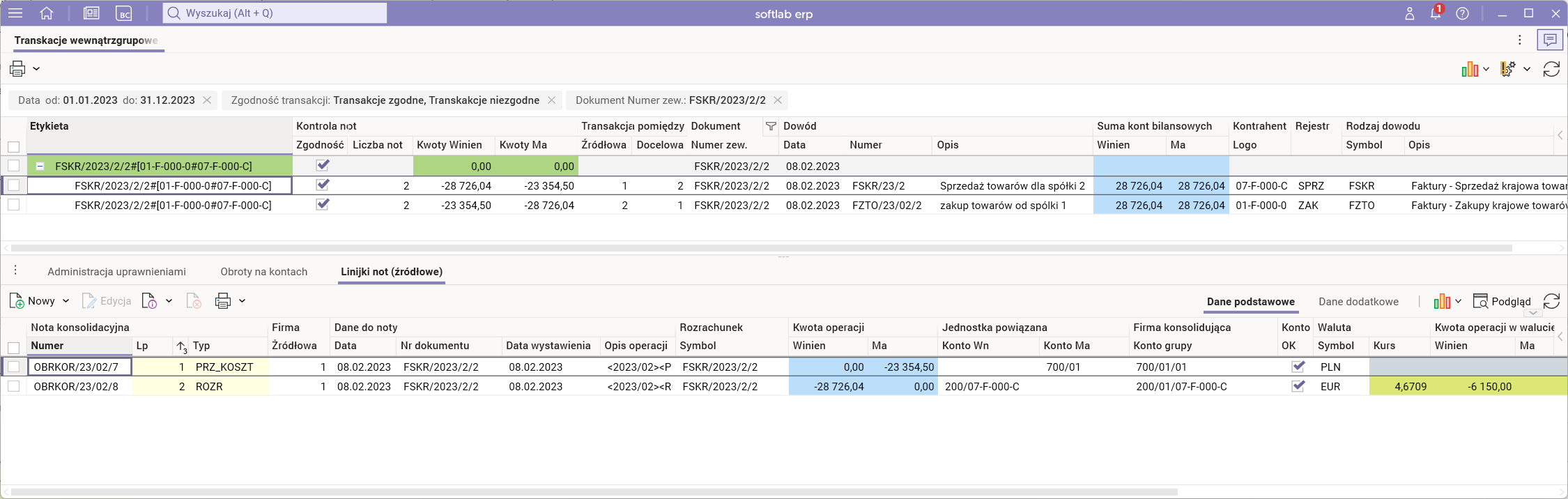This screenshot has height=499, width=1568.
Task: Open the notifications bell
Action: (x=1435, y=13)
